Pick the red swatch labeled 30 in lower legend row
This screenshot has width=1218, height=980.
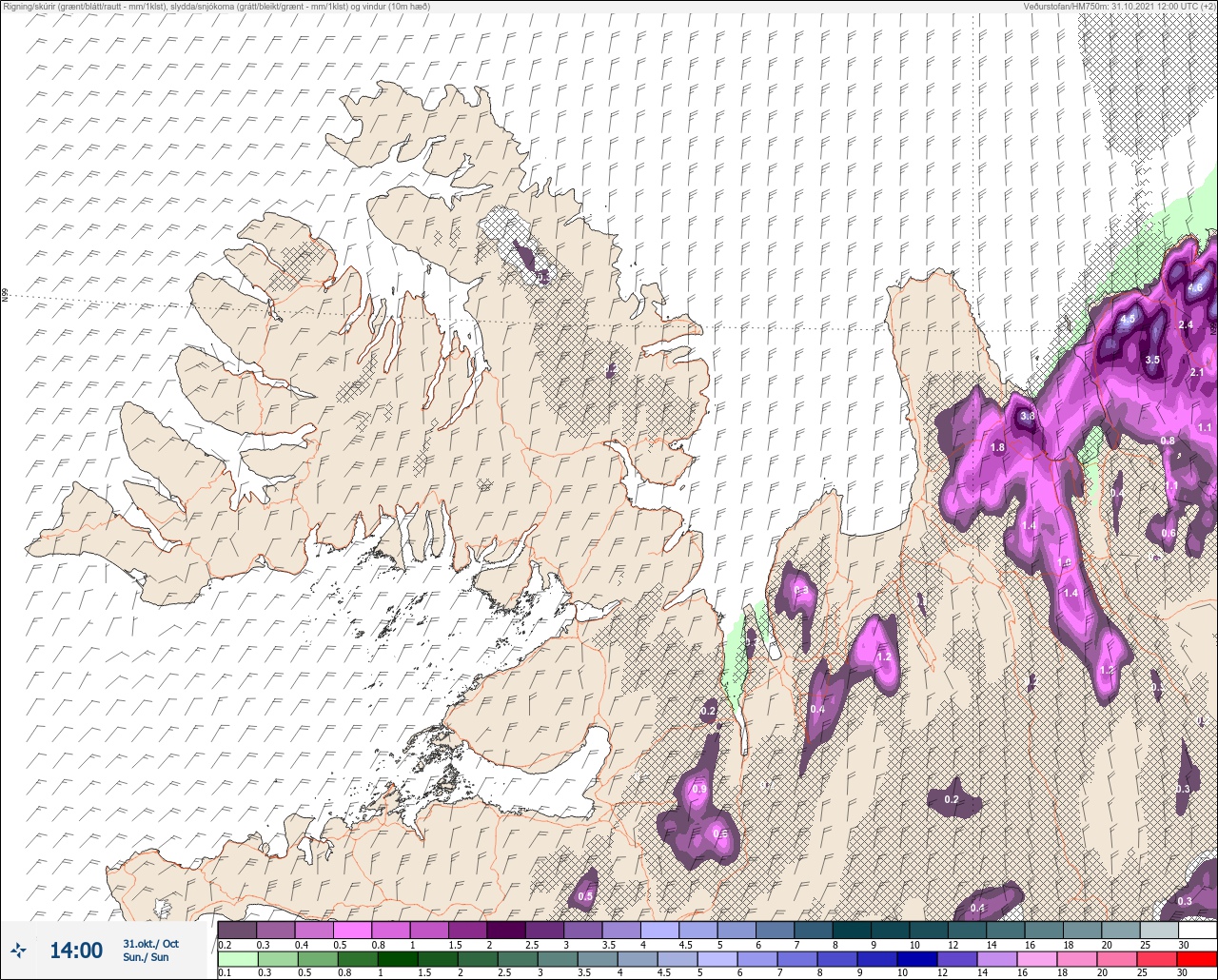click(1198, 959)
